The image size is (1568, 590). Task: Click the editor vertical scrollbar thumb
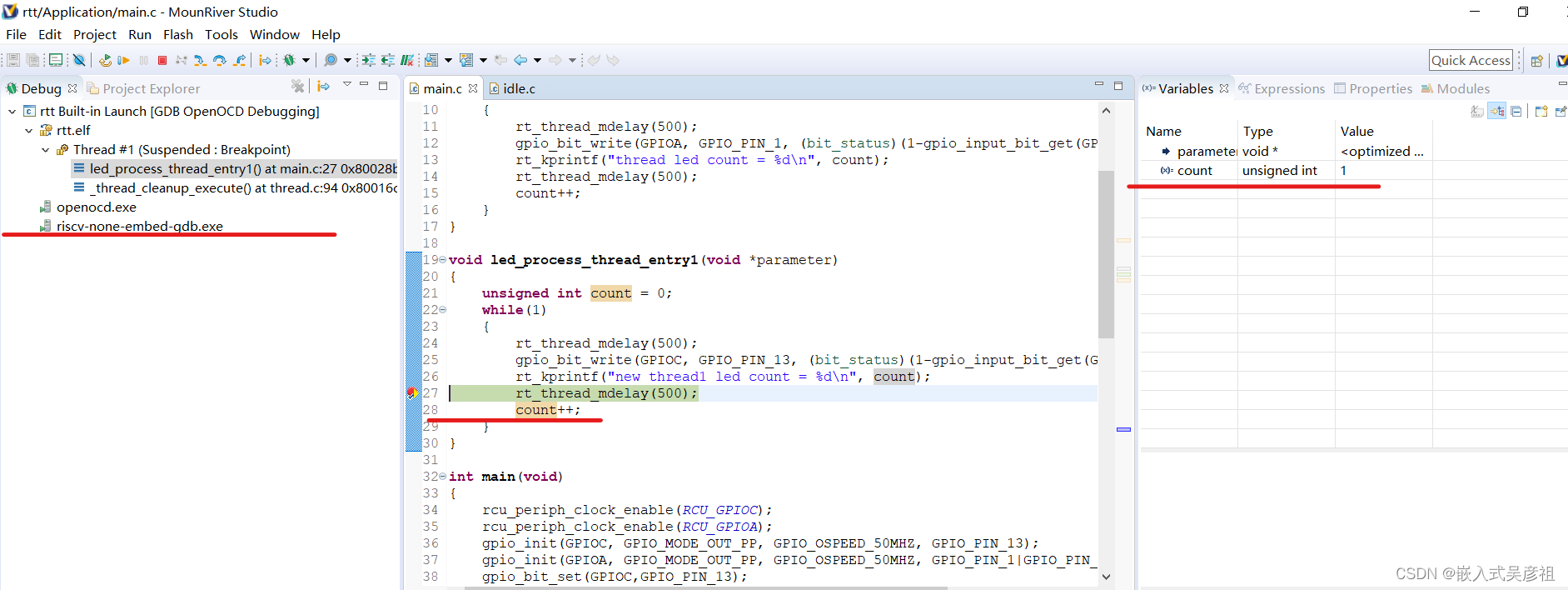(1106, 254)
